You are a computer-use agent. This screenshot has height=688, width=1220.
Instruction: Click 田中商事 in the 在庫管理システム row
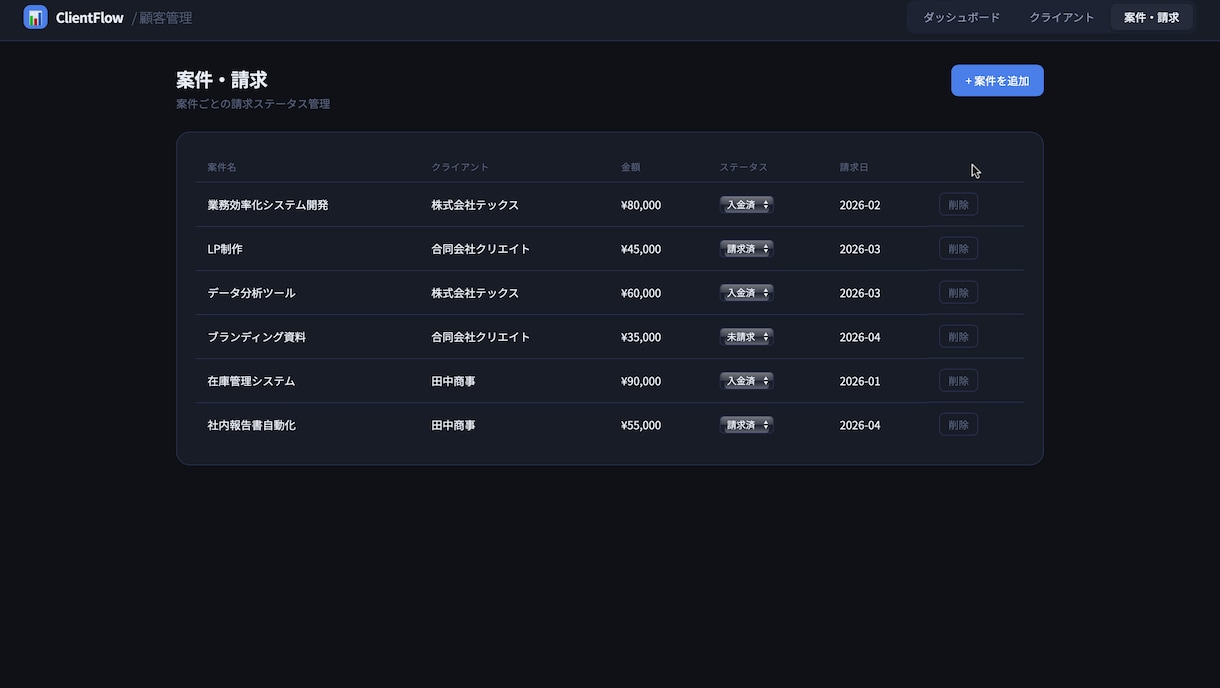click(453, 381)
